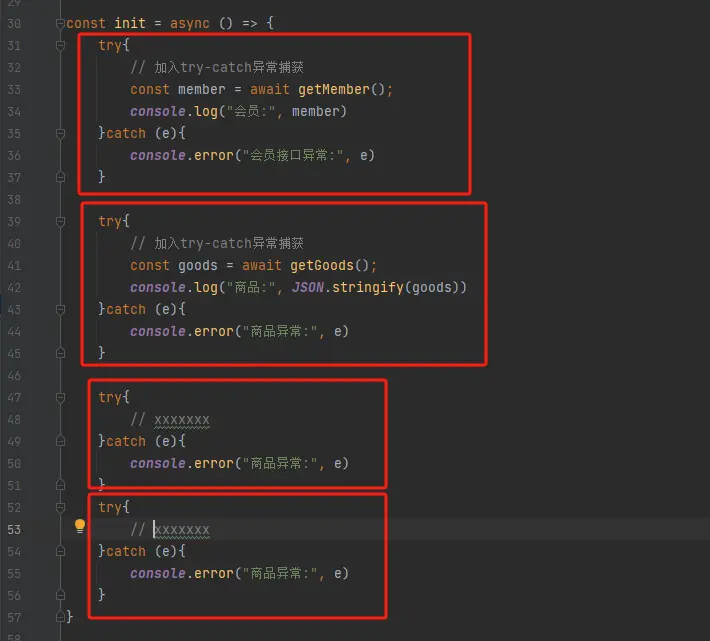Screen dimensions: 710x641
Task: Click the xxxxxxx comment on line 53
Action: (x=170, y=530)
